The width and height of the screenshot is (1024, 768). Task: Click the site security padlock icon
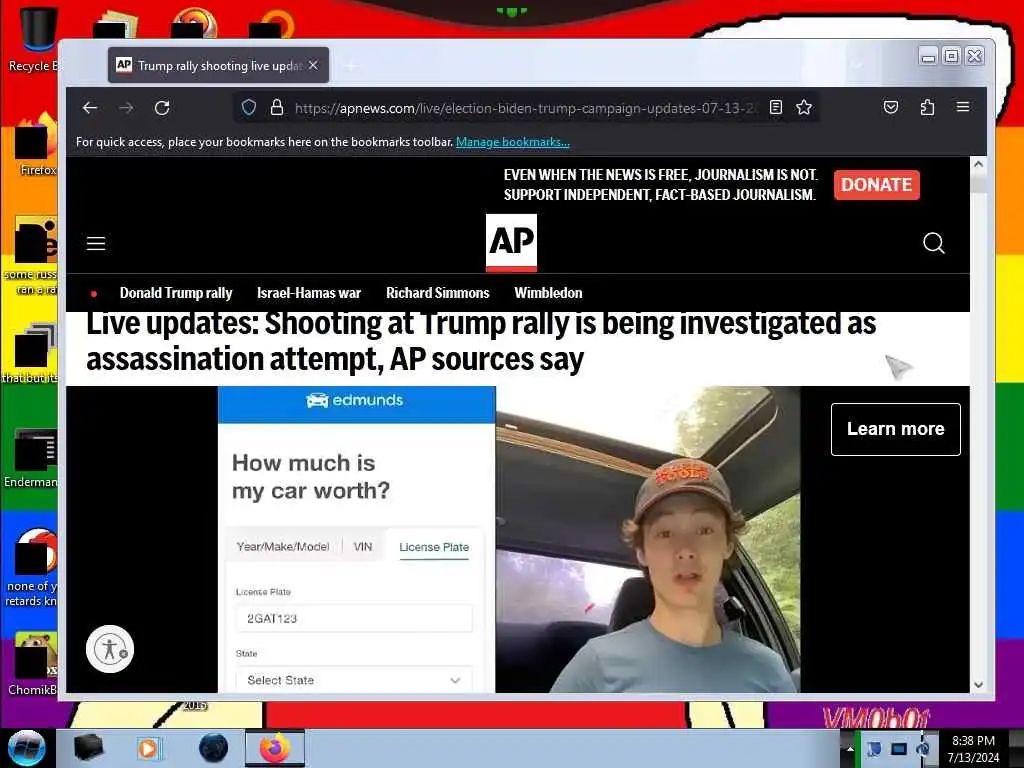277,108
